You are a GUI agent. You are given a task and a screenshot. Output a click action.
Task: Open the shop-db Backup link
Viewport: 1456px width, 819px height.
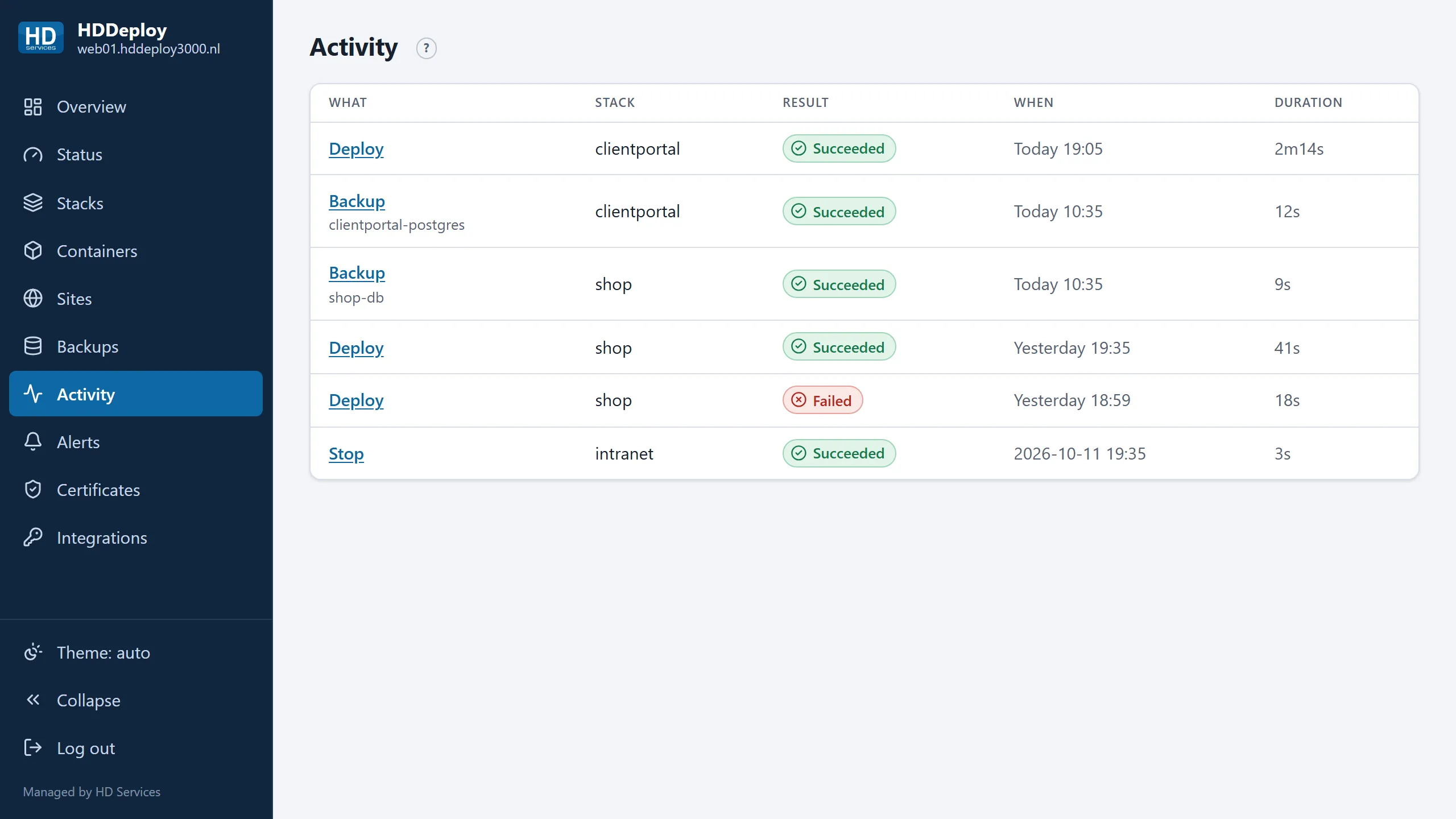357,273
